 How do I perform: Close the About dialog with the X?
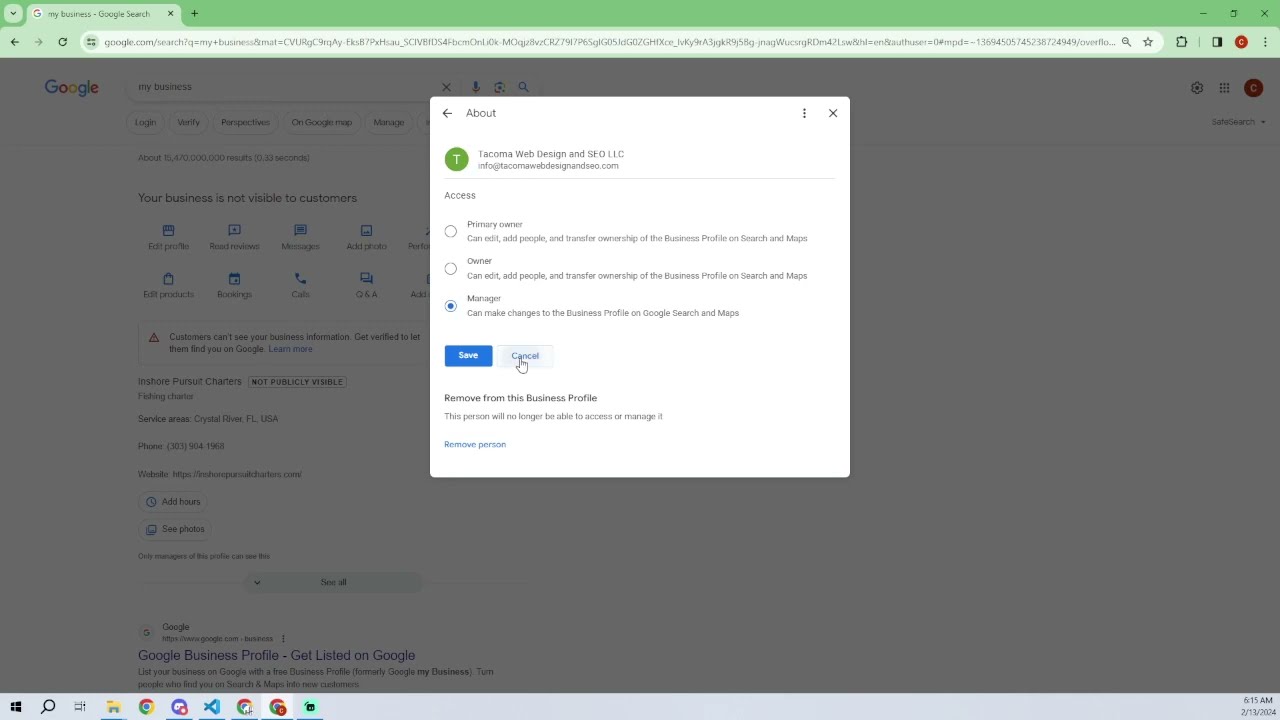click(833, 113)
